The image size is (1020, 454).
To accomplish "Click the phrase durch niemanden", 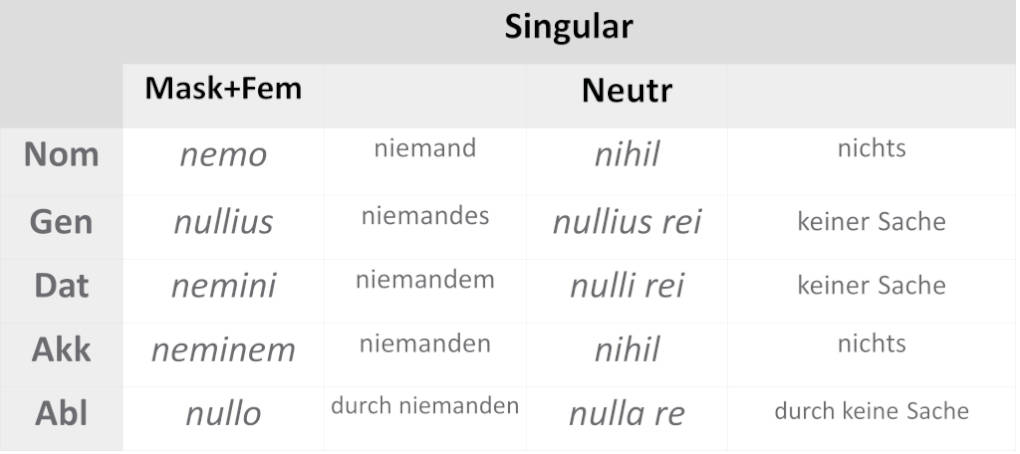I will coord(425,406).
